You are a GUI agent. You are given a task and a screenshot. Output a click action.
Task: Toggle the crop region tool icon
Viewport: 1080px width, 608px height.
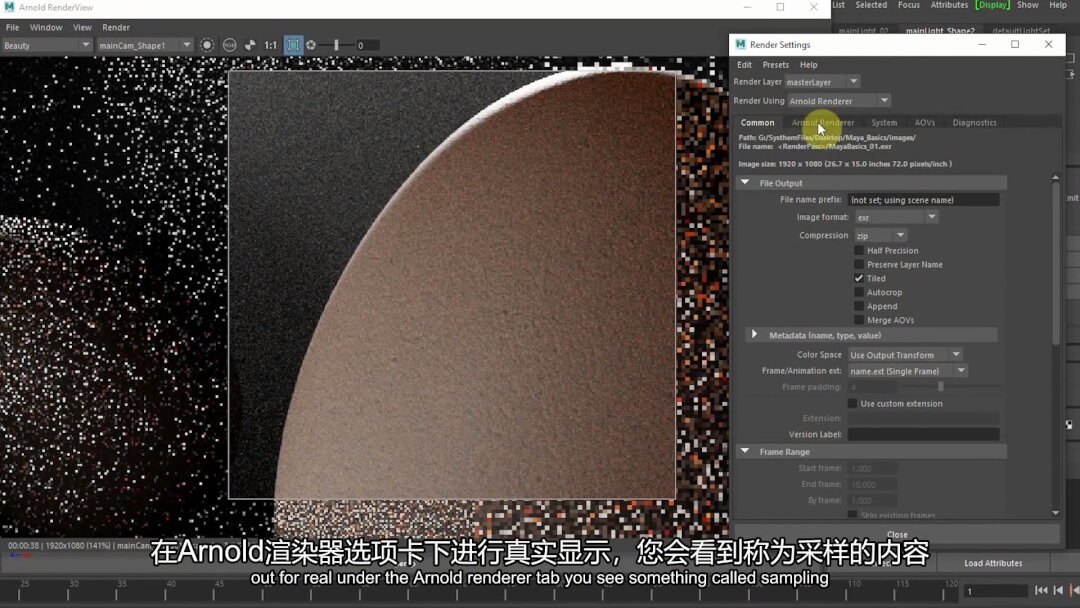pos(293,45)
